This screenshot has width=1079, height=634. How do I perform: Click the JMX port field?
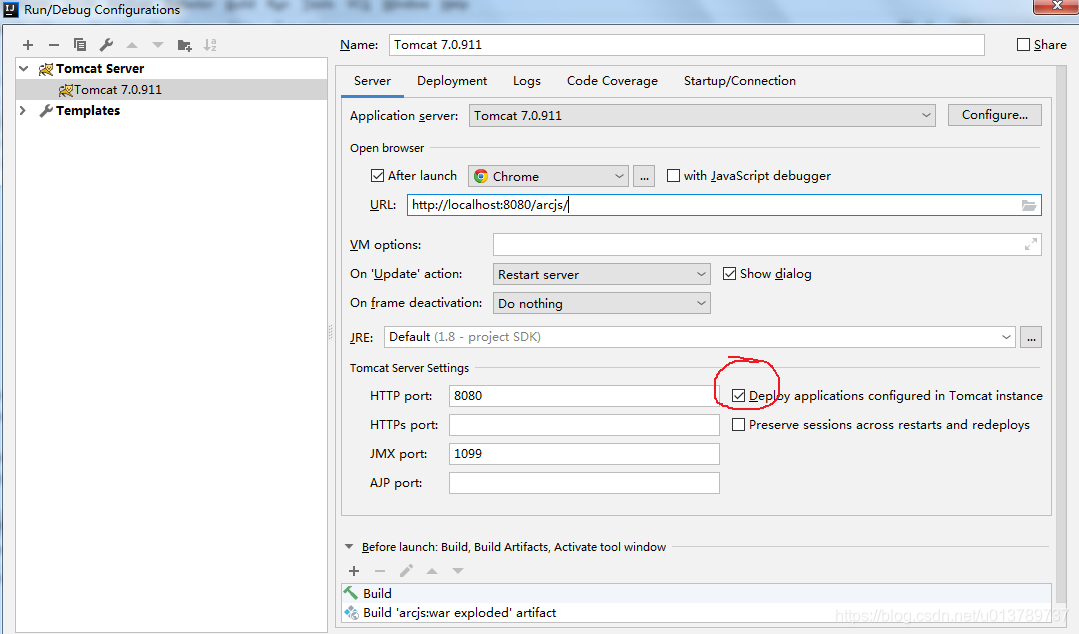click(x=584, y=454)
